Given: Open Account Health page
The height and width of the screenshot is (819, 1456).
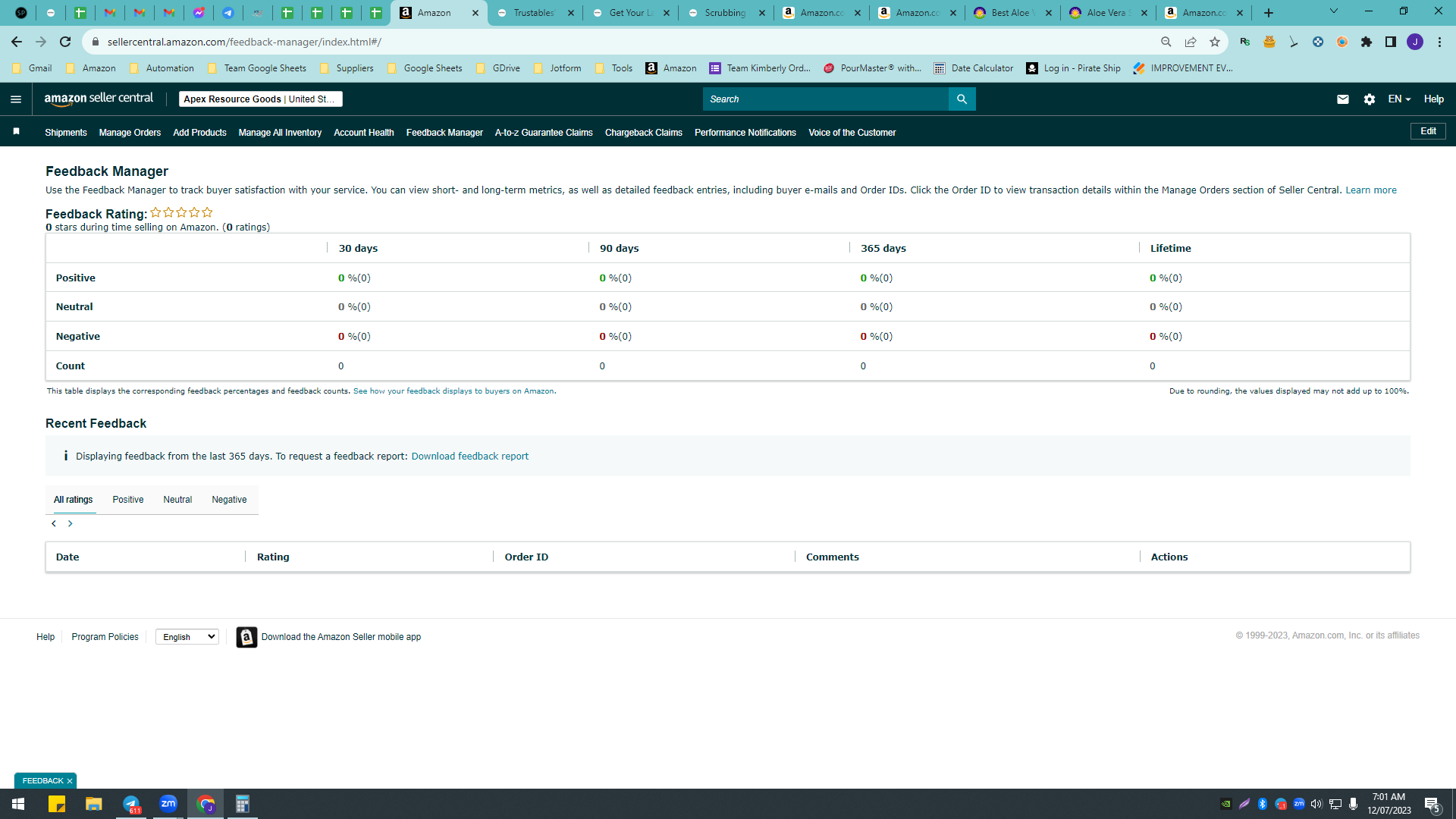Looking at the screenshot, I should click(364, 133).
